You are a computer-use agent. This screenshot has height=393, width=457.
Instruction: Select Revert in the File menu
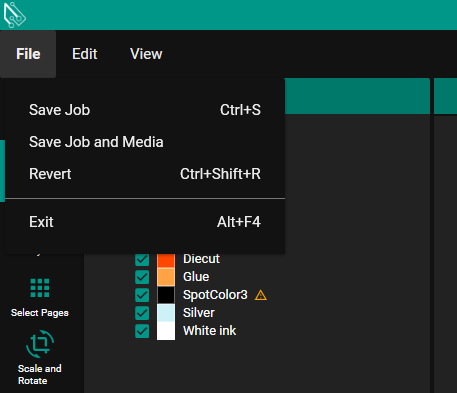(x=145, y=174)
